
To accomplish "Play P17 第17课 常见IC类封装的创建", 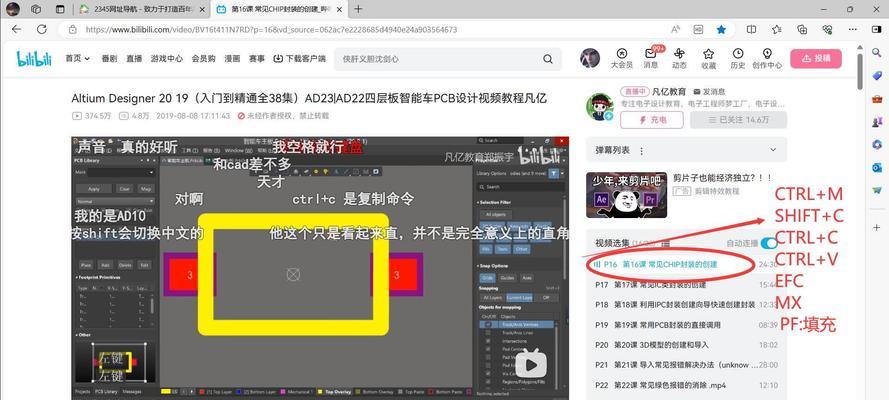I will point(686,284).
